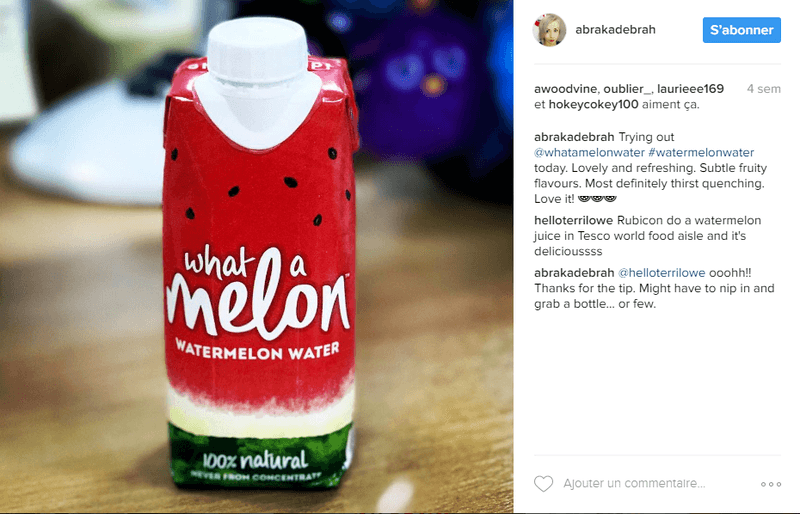Visit awoodvine's profile from likes

565,89
